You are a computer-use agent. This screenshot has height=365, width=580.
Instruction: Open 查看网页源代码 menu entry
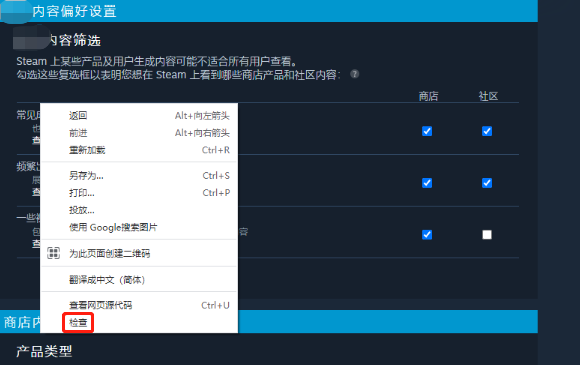coord(139,305)
